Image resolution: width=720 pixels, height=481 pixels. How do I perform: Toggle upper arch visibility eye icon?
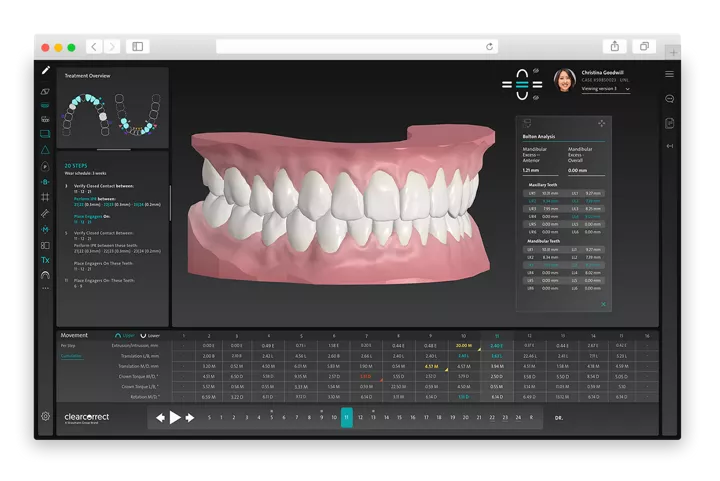click(x=537, y=70)
